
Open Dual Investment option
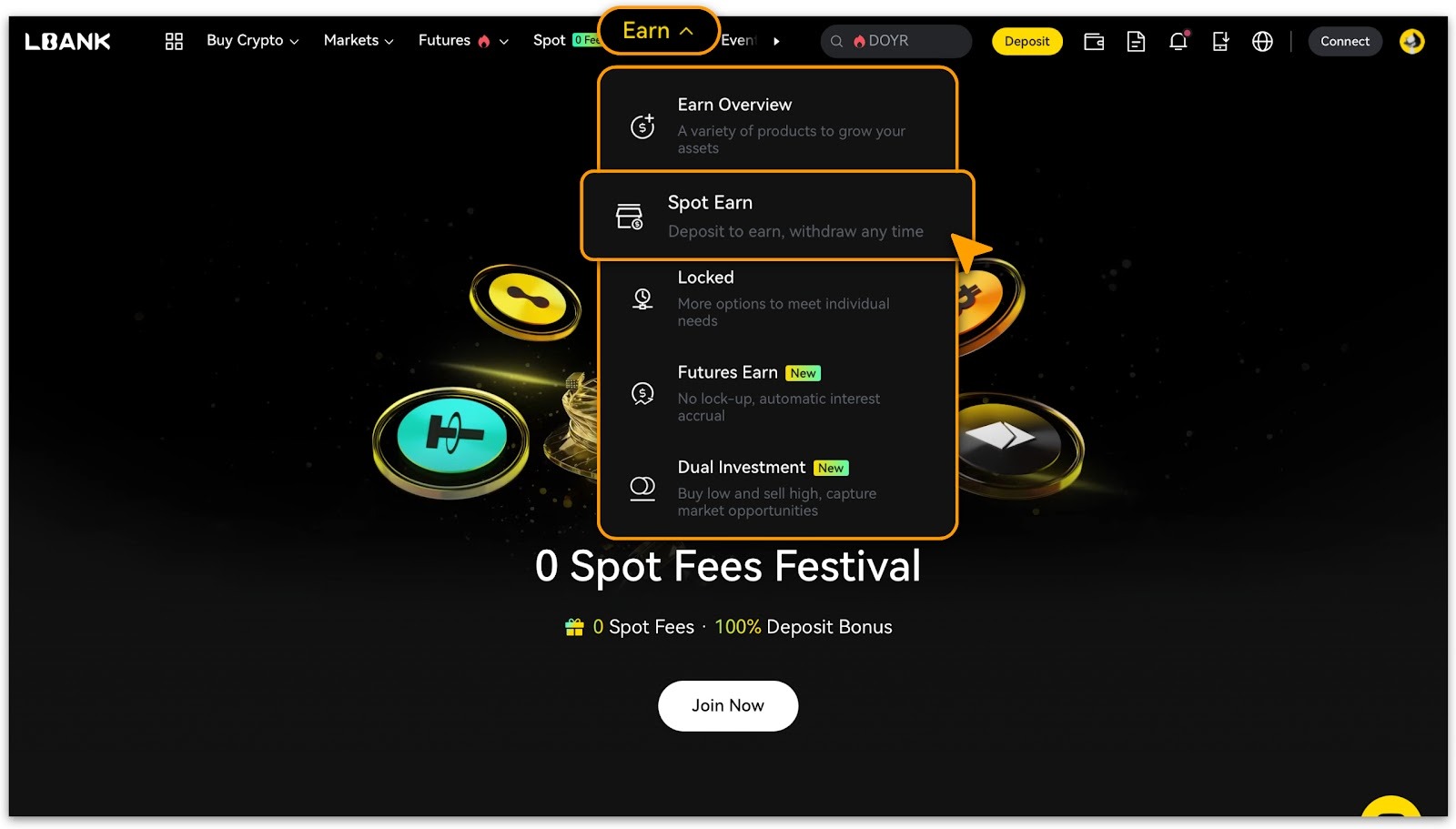click(x=777, y=488)
